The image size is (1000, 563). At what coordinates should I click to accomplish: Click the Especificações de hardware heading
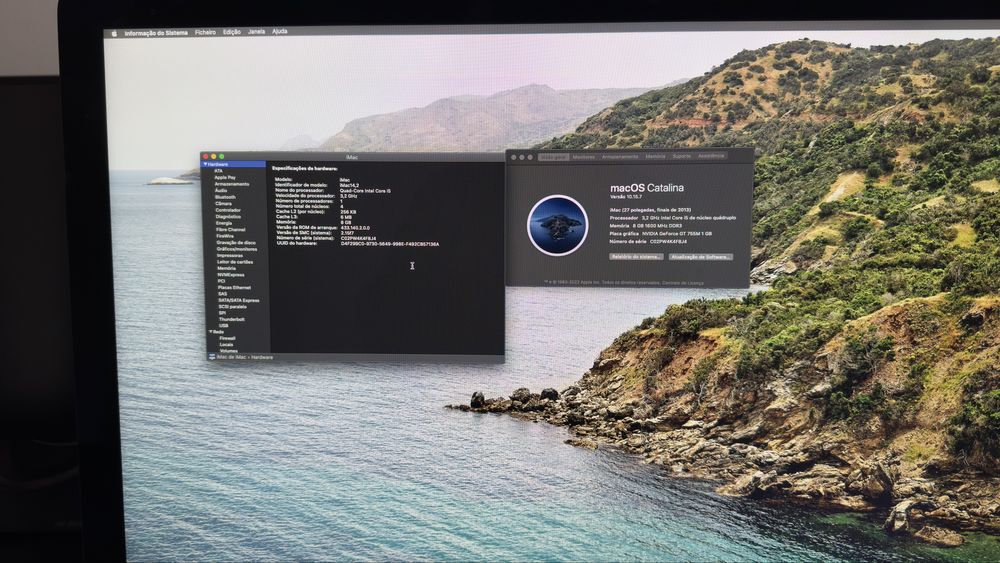305,169
